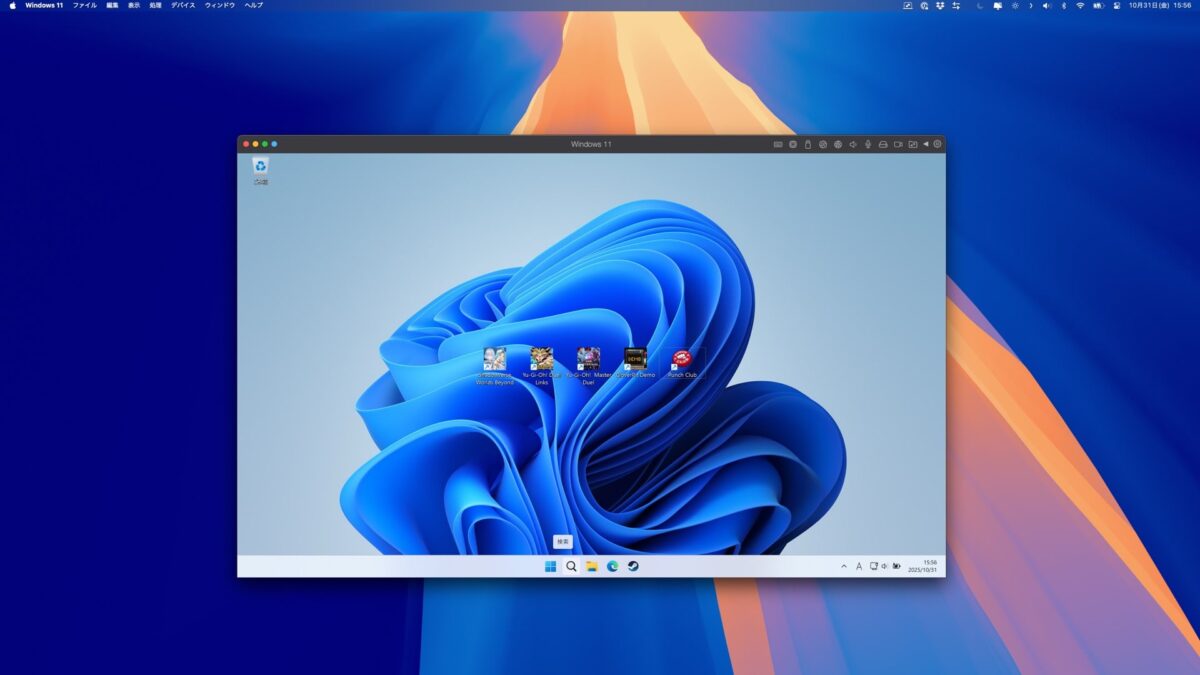Expand the hidden icons chevron in the taskbar tray
This screenshot has height=675, width=1200.
click(844, 566)
